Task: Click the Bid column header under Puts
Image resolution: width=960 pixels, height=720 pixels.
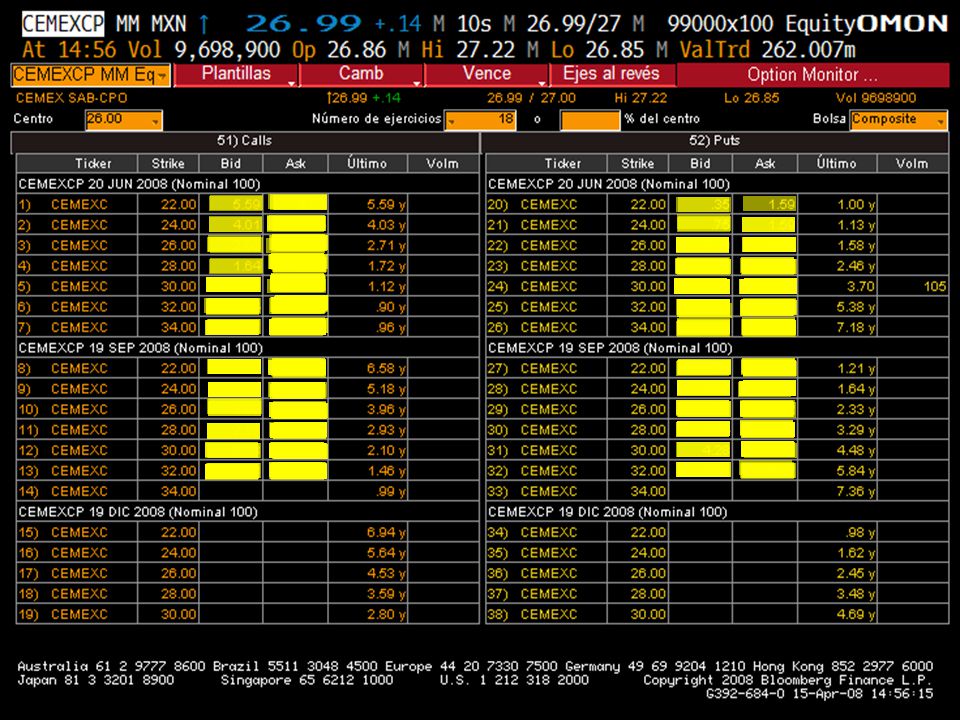Action: coord(700,163)
